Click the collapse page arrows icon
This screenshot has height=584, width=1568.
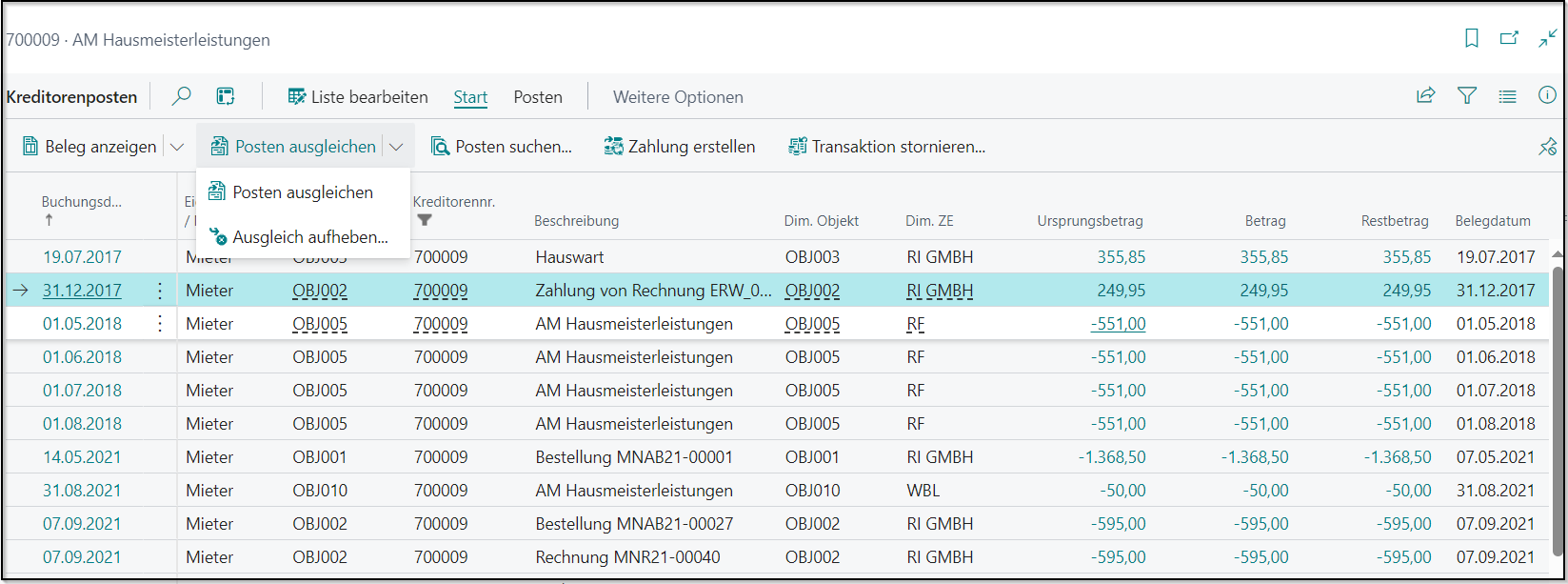tap(1548, 39)
